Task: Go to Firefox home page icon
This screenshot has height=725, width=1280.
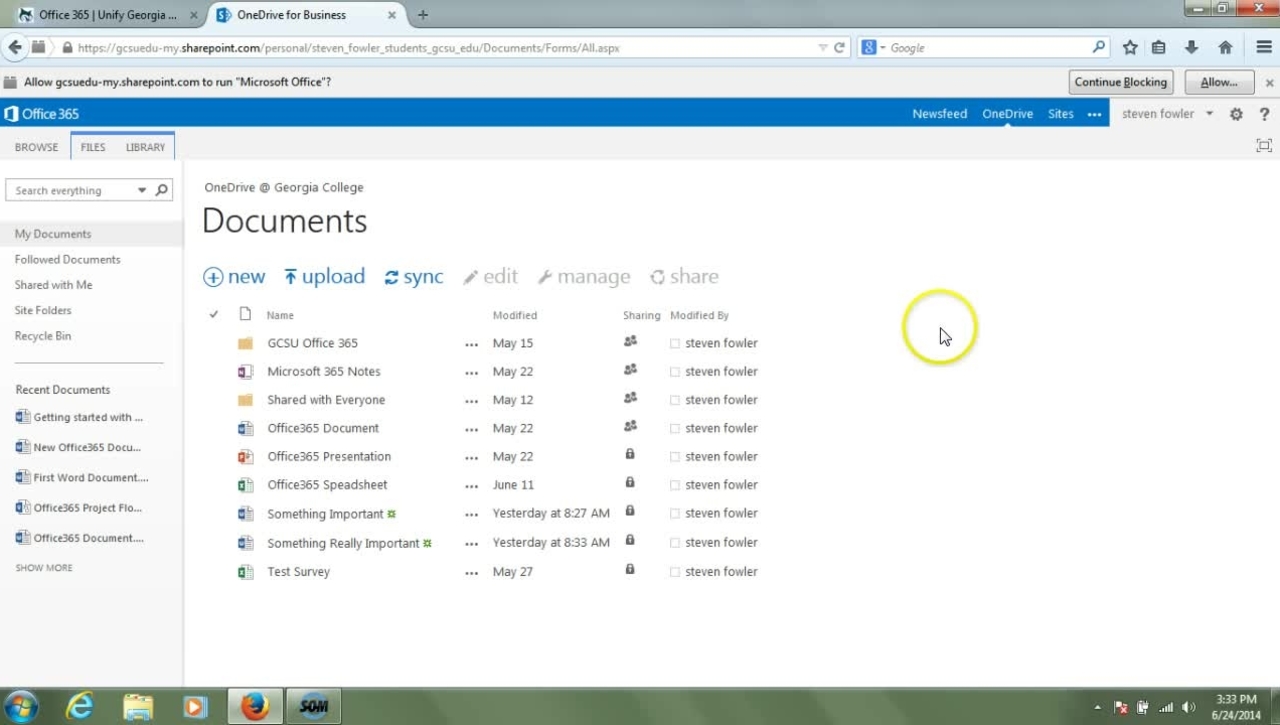Action: pos(1225,47)
